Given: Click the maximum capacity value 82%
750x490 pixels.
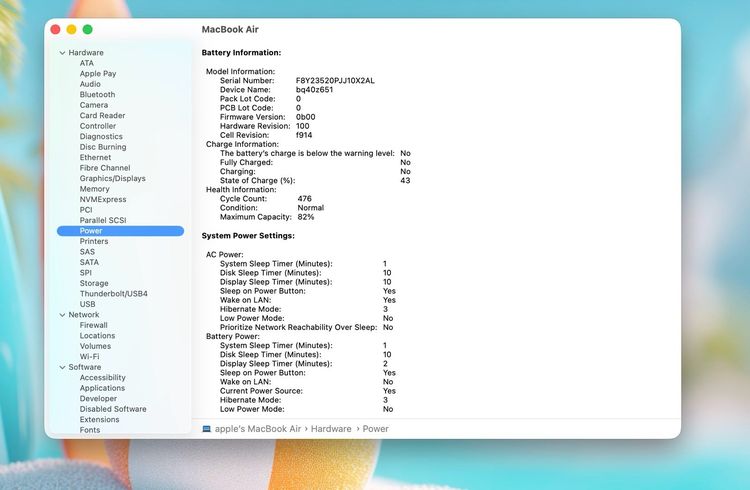Looking at the screenshot, I should click(306, 217).
